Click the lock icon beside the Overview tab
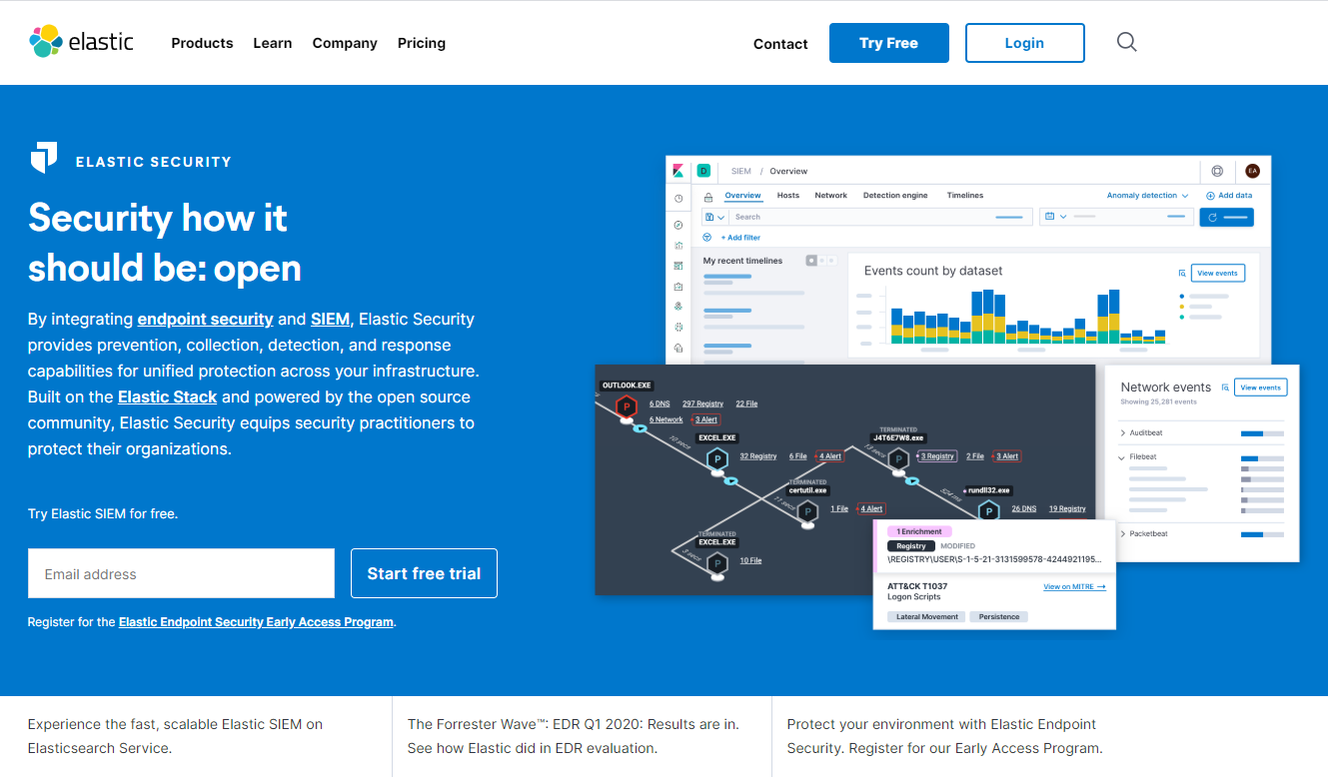The height and width of the screenshot is (777, 1328). [708, 196]
